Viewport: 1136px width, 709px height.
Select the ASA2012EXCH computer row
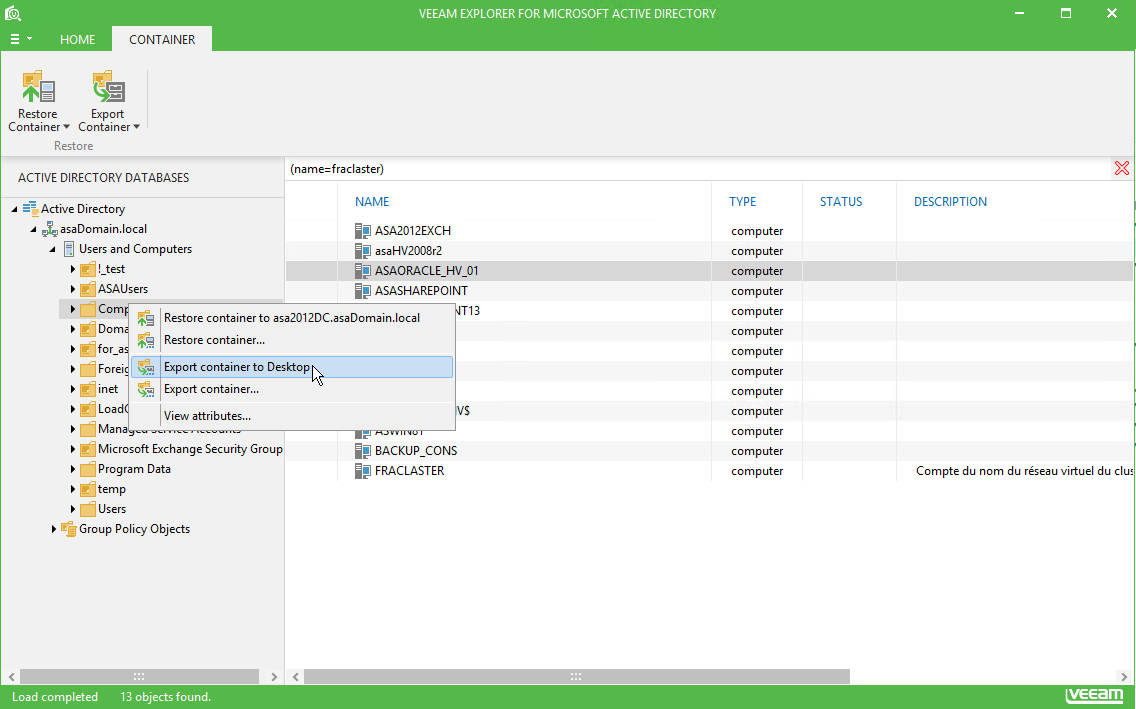tap(710, 231)
